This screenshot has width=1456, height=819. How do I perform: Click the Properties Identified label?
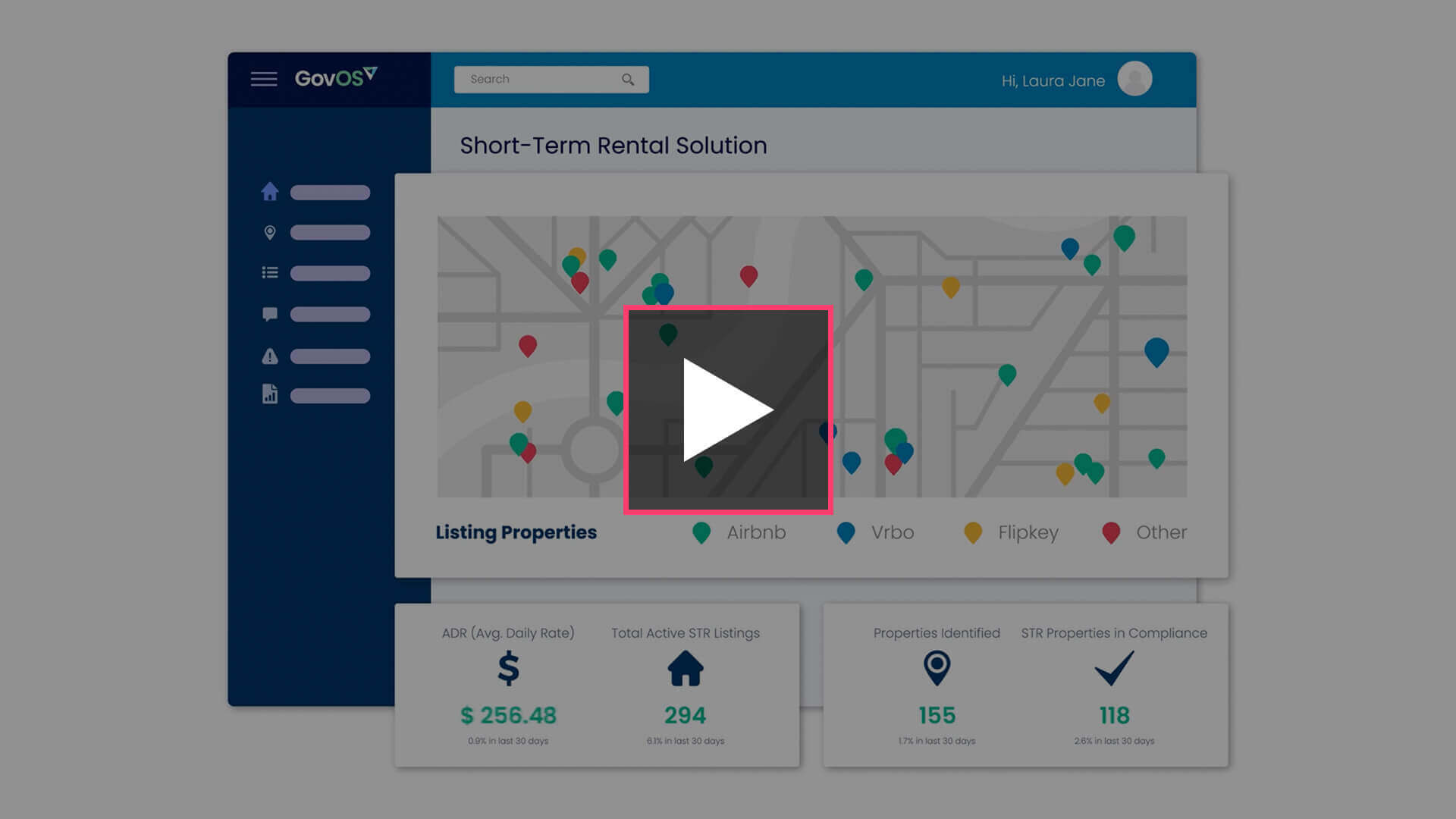[x=937, y=633]
